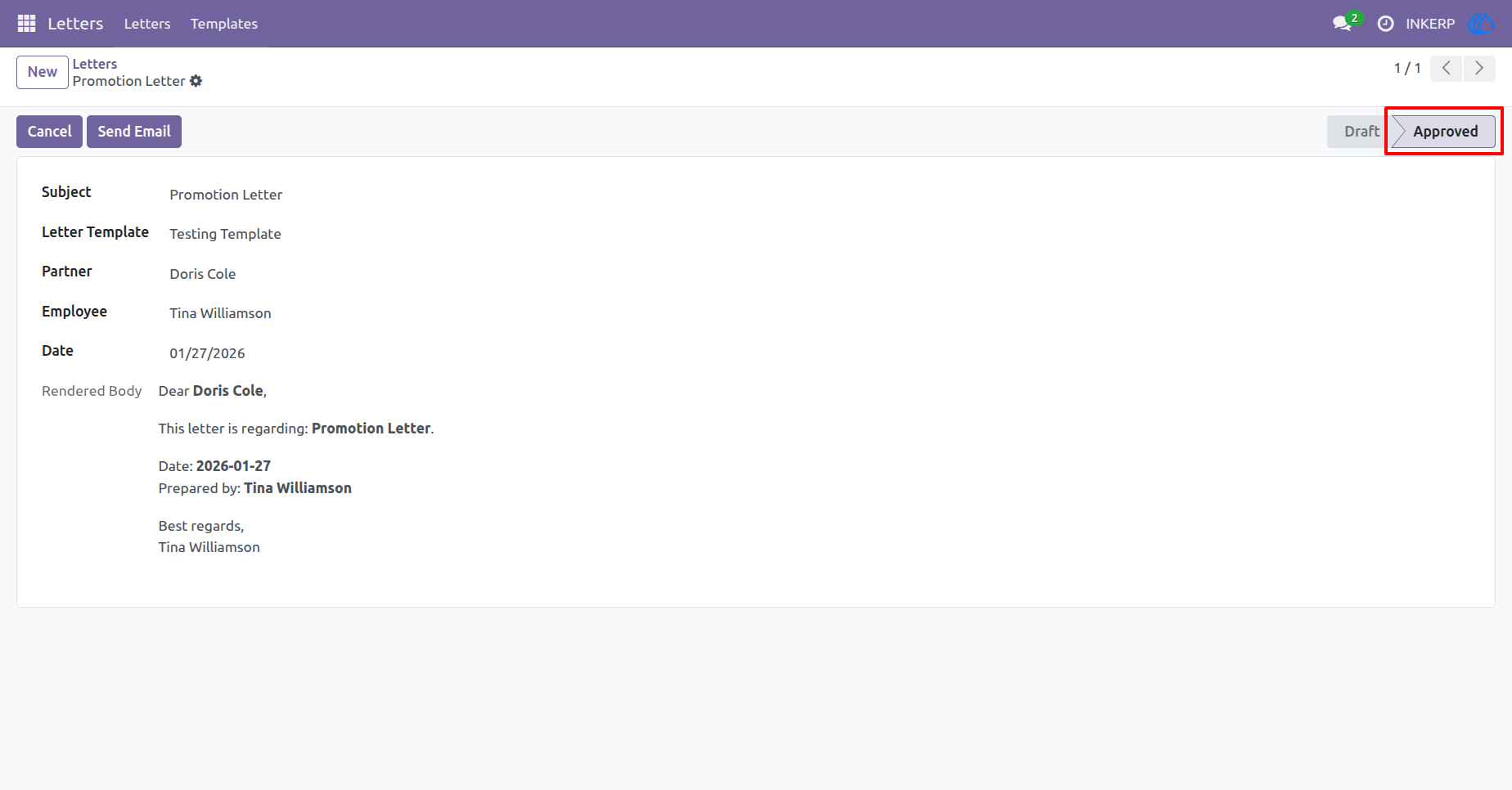Click the Employee value Tina Williamson

pos(220,313)
